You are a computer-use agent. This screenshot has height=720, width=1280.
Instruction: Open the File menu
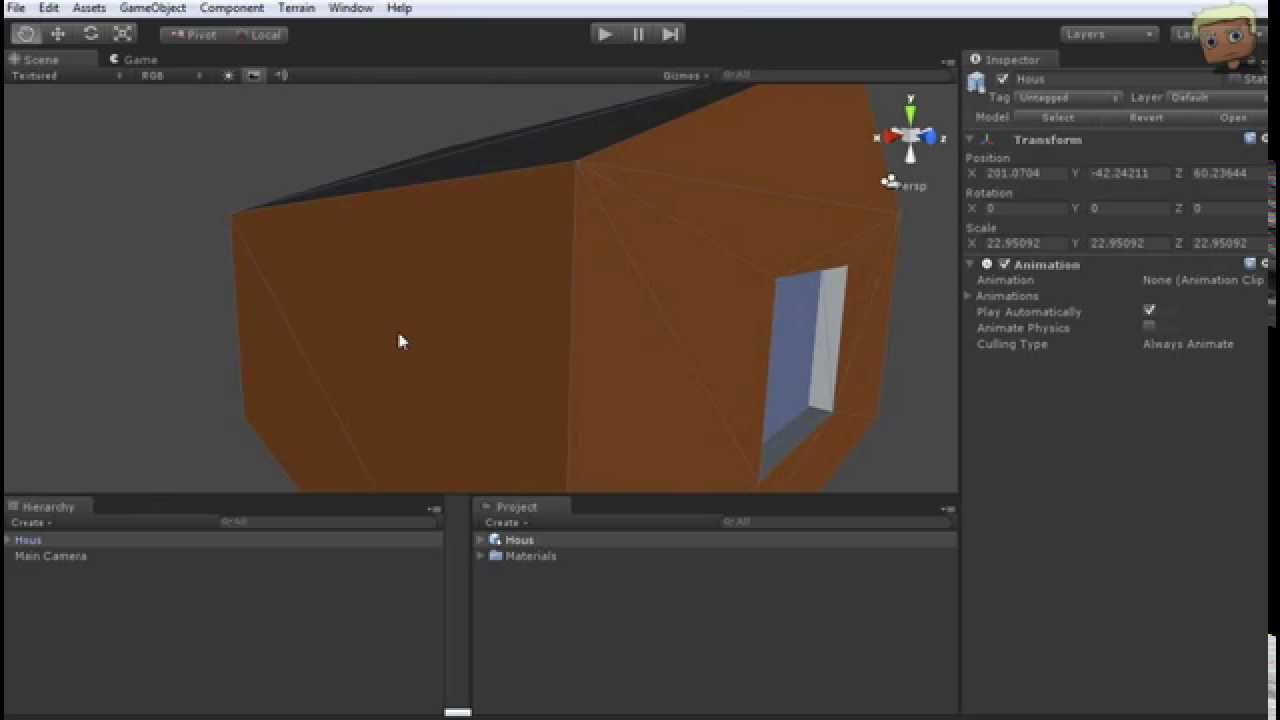point(16,8)
